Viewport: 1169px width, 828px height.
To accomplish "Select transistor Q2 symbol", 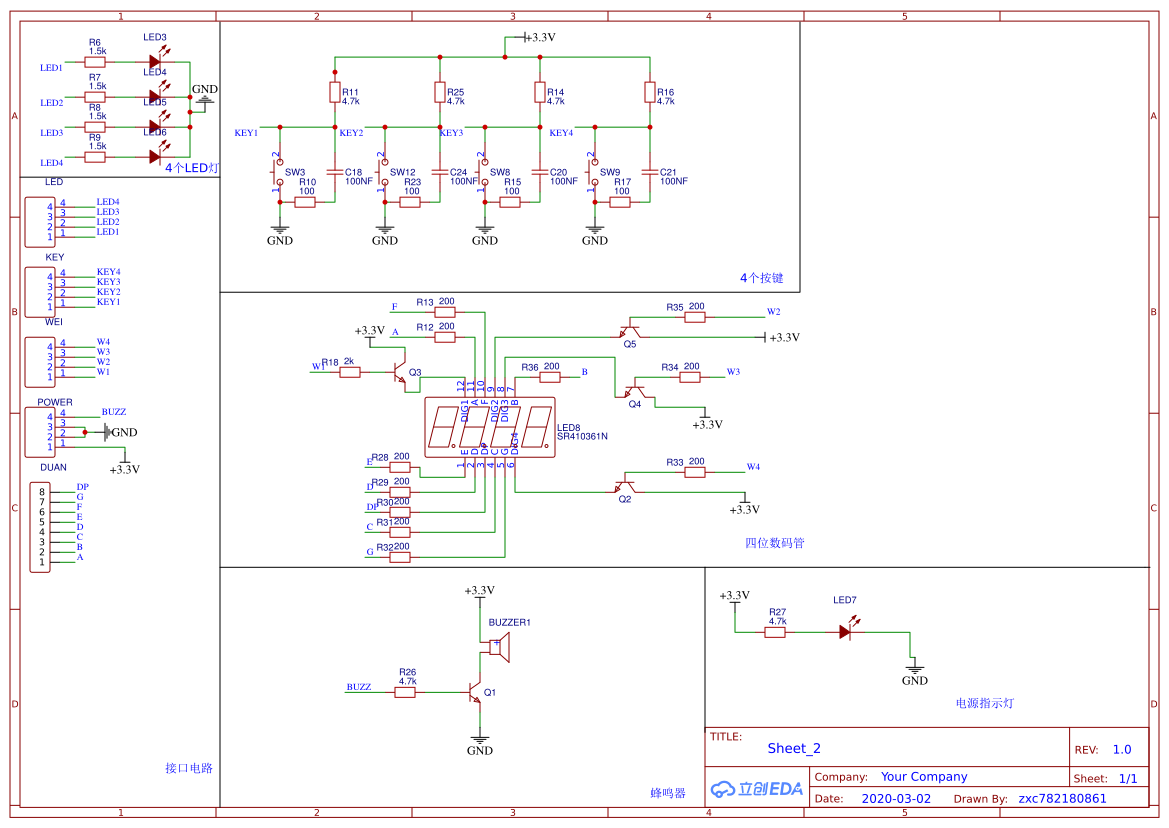I will coord(625,485).
